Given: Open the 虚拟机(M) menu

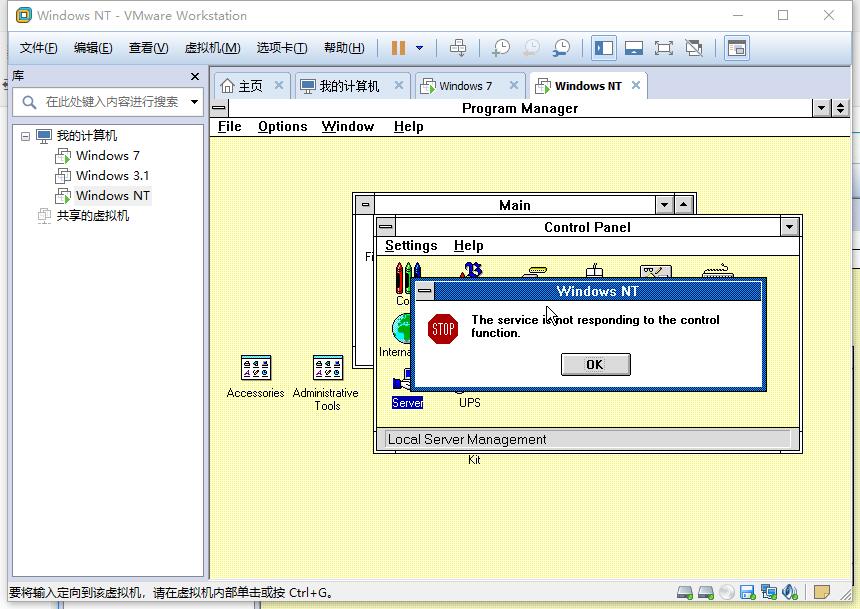Looking at the screenshot, I should pyautogui.click(x=212, y=48).
